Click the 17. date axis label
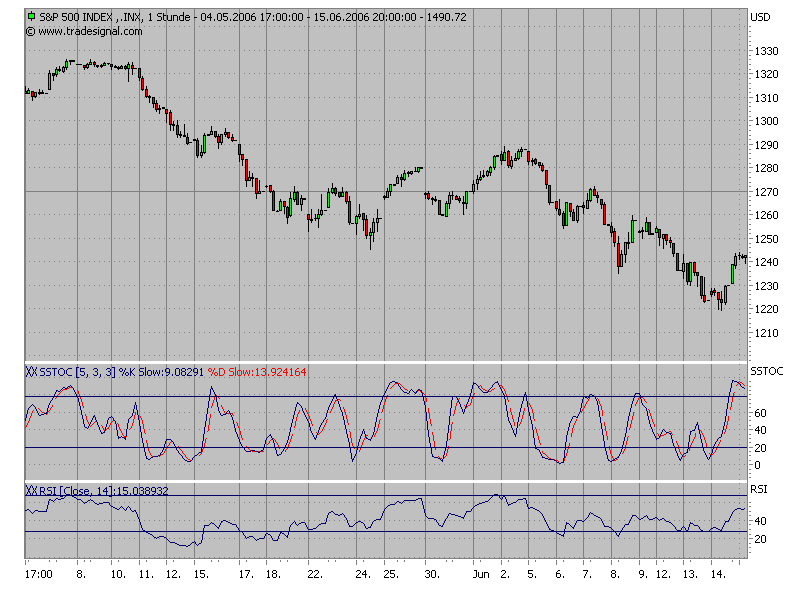This screenshot has width=806, height=591. tap(246, 574)
